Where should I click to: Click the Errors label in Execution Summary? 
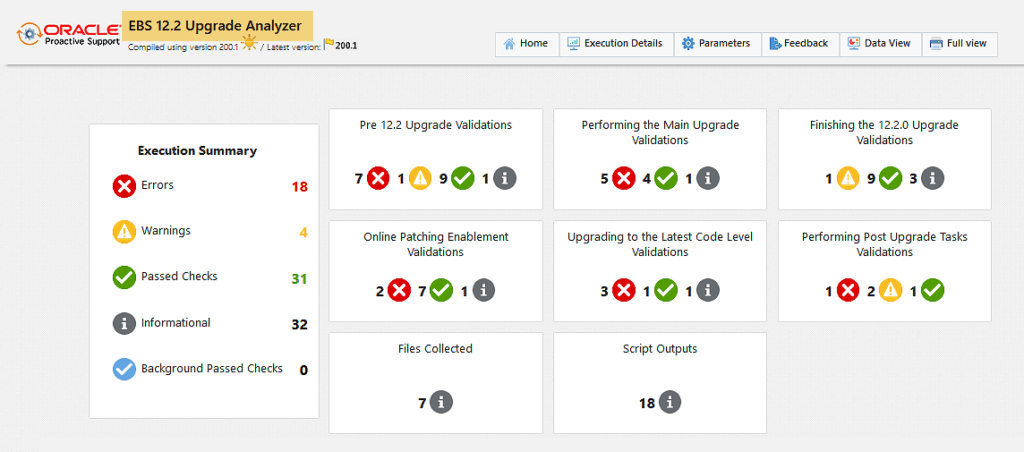[x=157, y=185]
